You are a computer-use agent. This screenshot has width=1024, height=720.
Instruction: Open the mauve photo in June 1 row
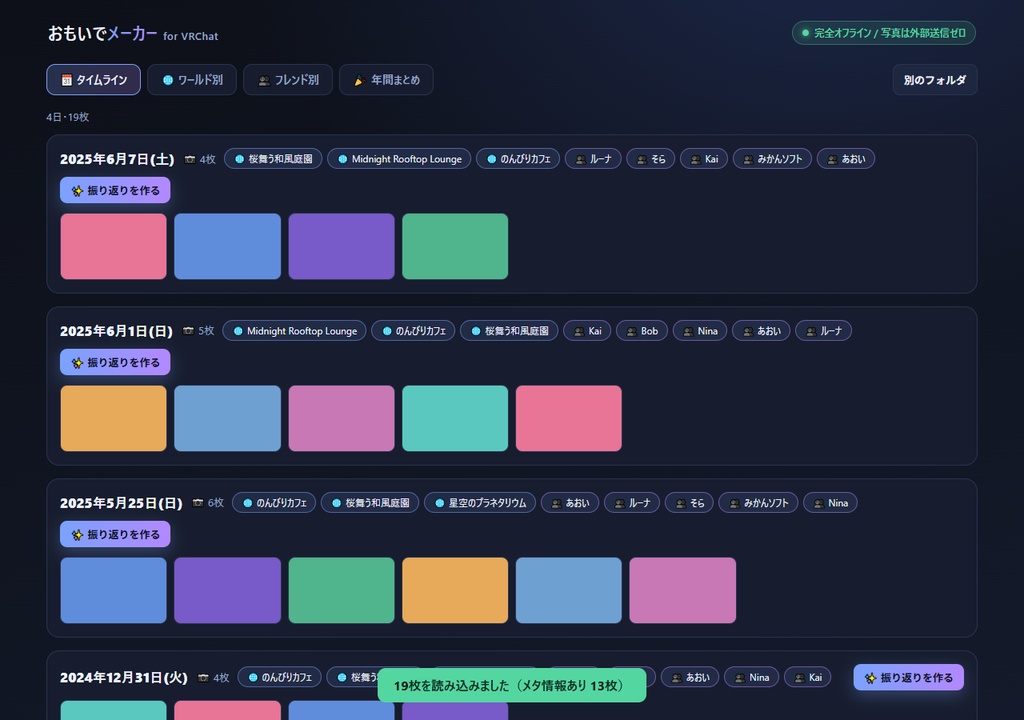[342, 418]
